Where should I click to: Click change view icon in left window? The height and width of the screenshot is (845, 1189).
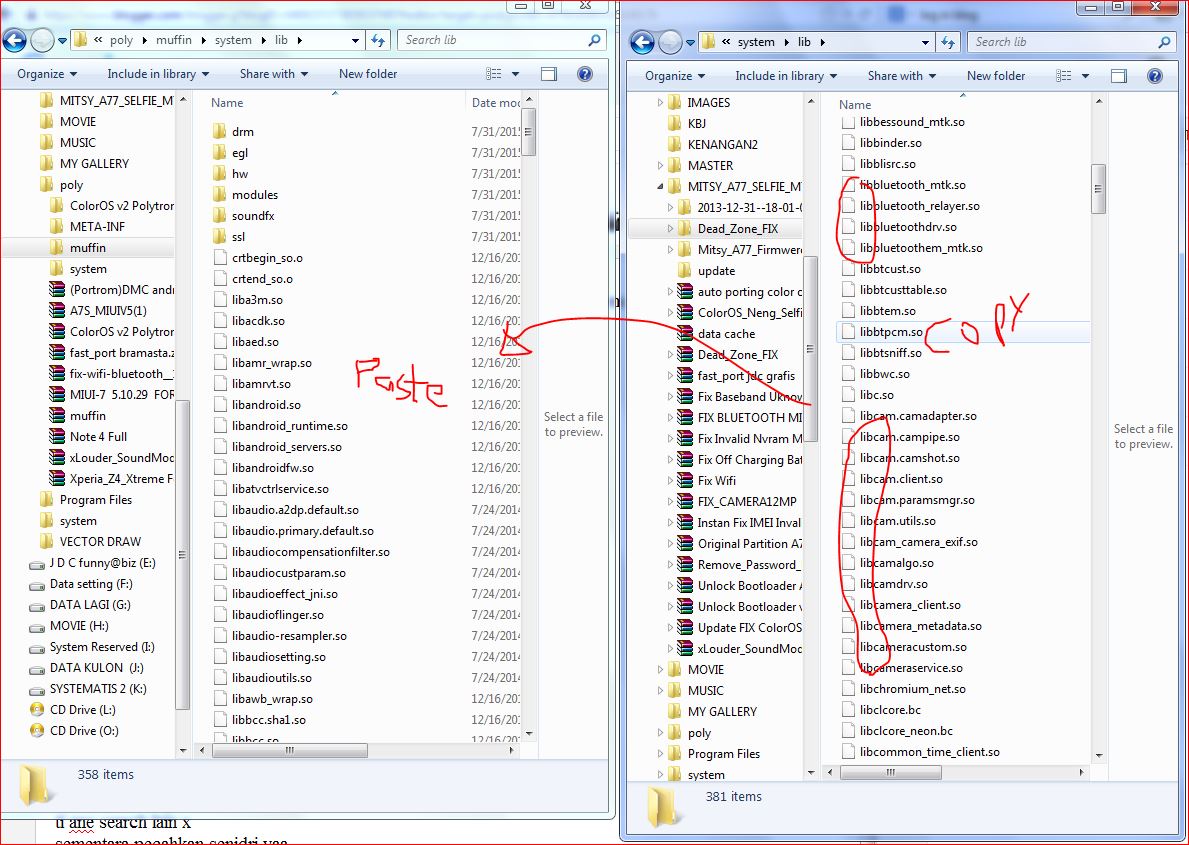[x=494, y=74]
